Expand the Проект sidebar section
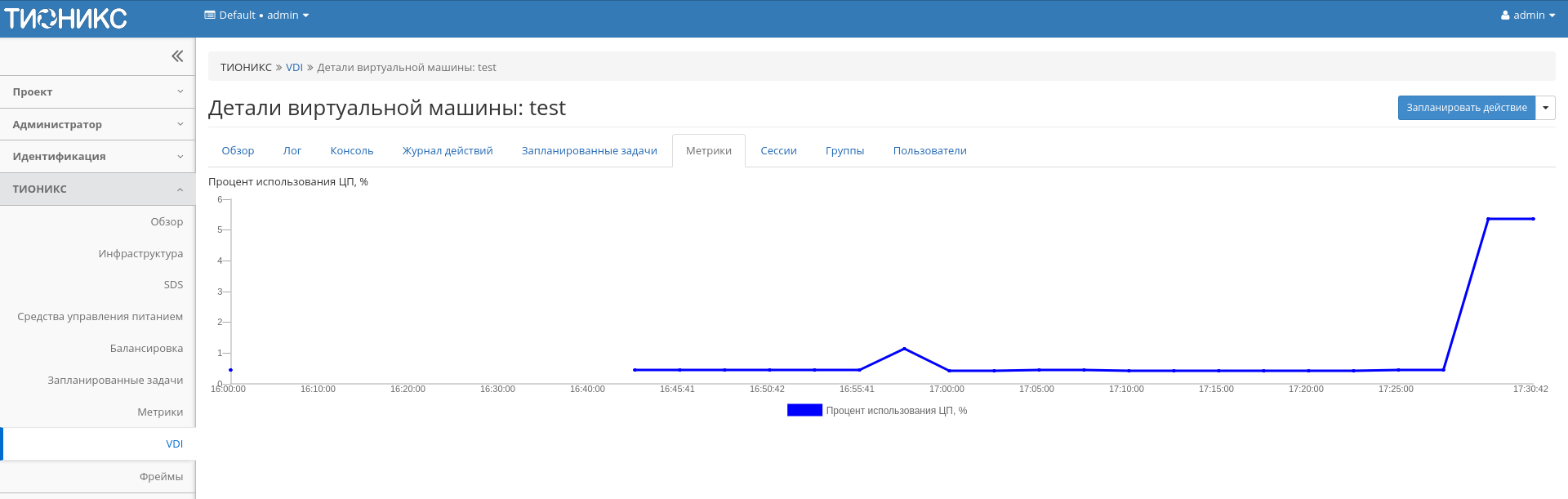The height and width of the screenshot is (499, 1568). [97, 92]
